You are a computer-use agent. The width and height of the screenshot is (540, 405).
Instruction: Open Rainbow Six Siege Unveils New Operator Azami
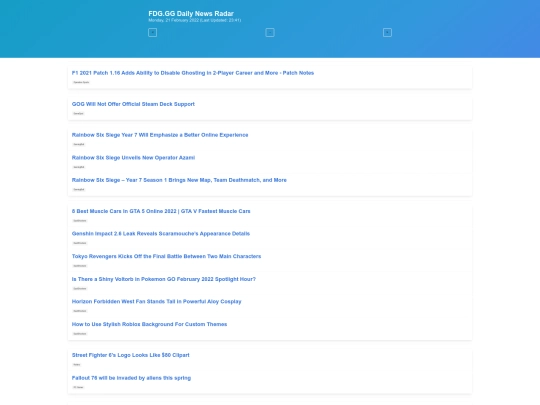[133, 158]
